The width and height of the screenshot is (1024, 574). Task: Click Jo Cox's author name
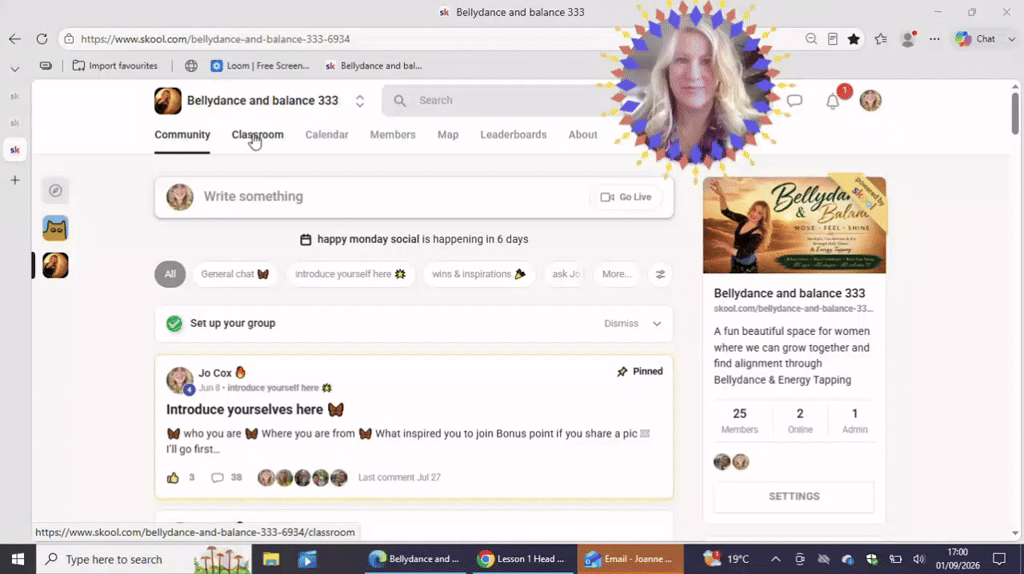click(215, 373)
